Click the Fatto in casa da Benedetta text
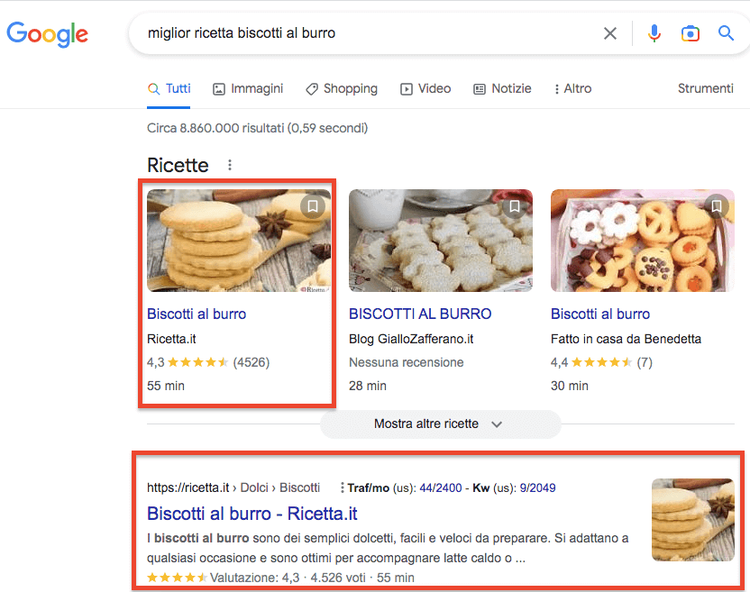 coord(626,339)
